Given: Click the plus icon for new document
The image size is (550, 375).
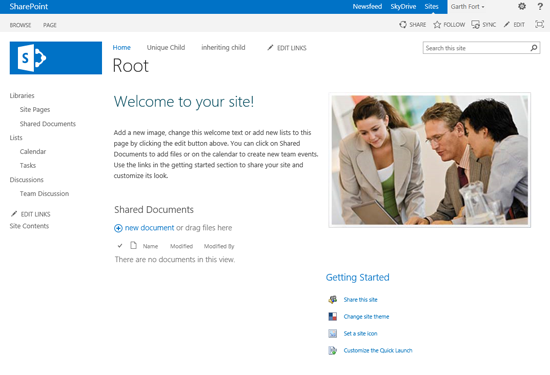Looking at the screenshot, I should 118,228.
